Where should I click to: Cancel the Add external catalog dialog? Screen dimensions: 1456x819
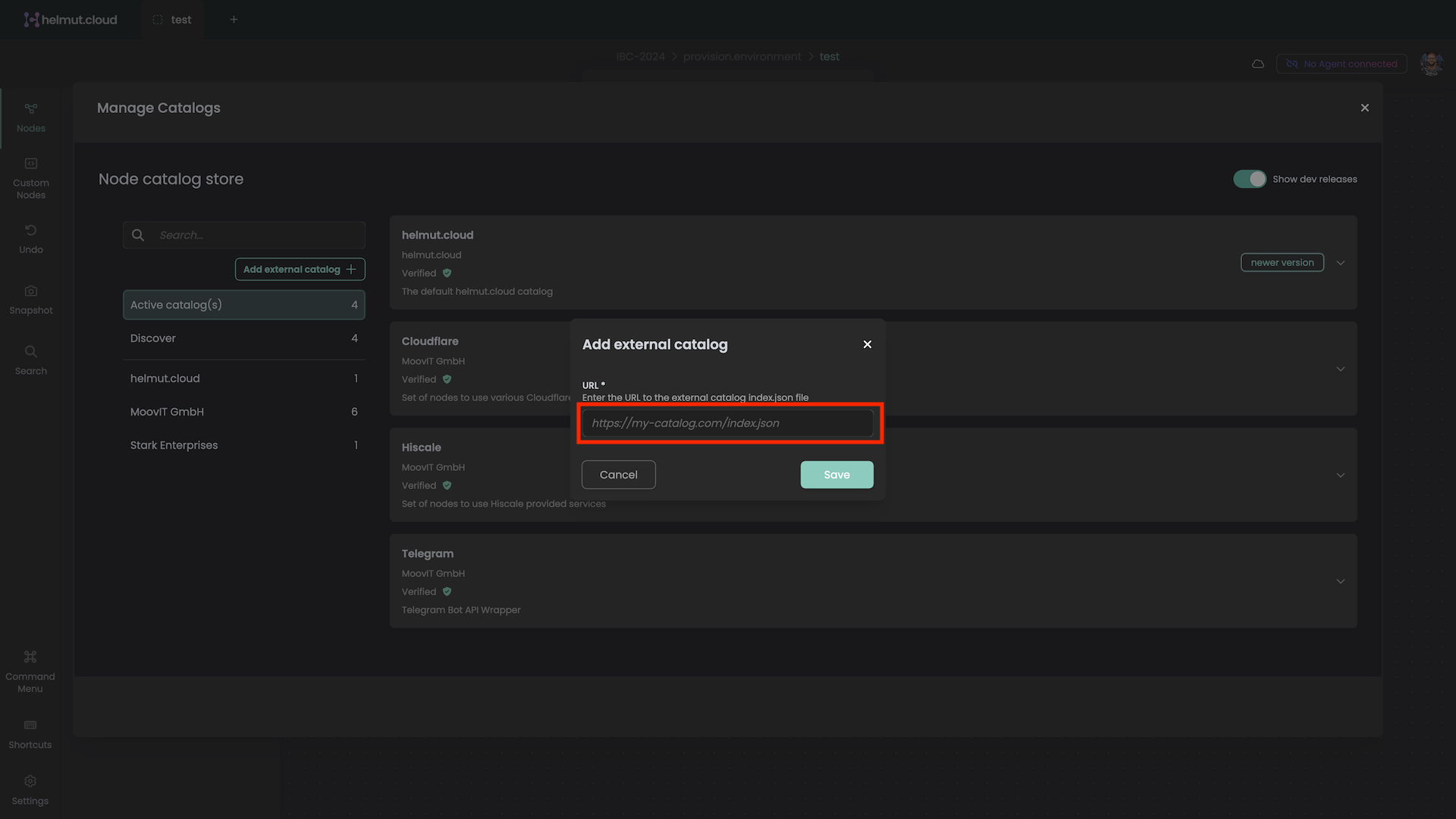tap(618, 475)
